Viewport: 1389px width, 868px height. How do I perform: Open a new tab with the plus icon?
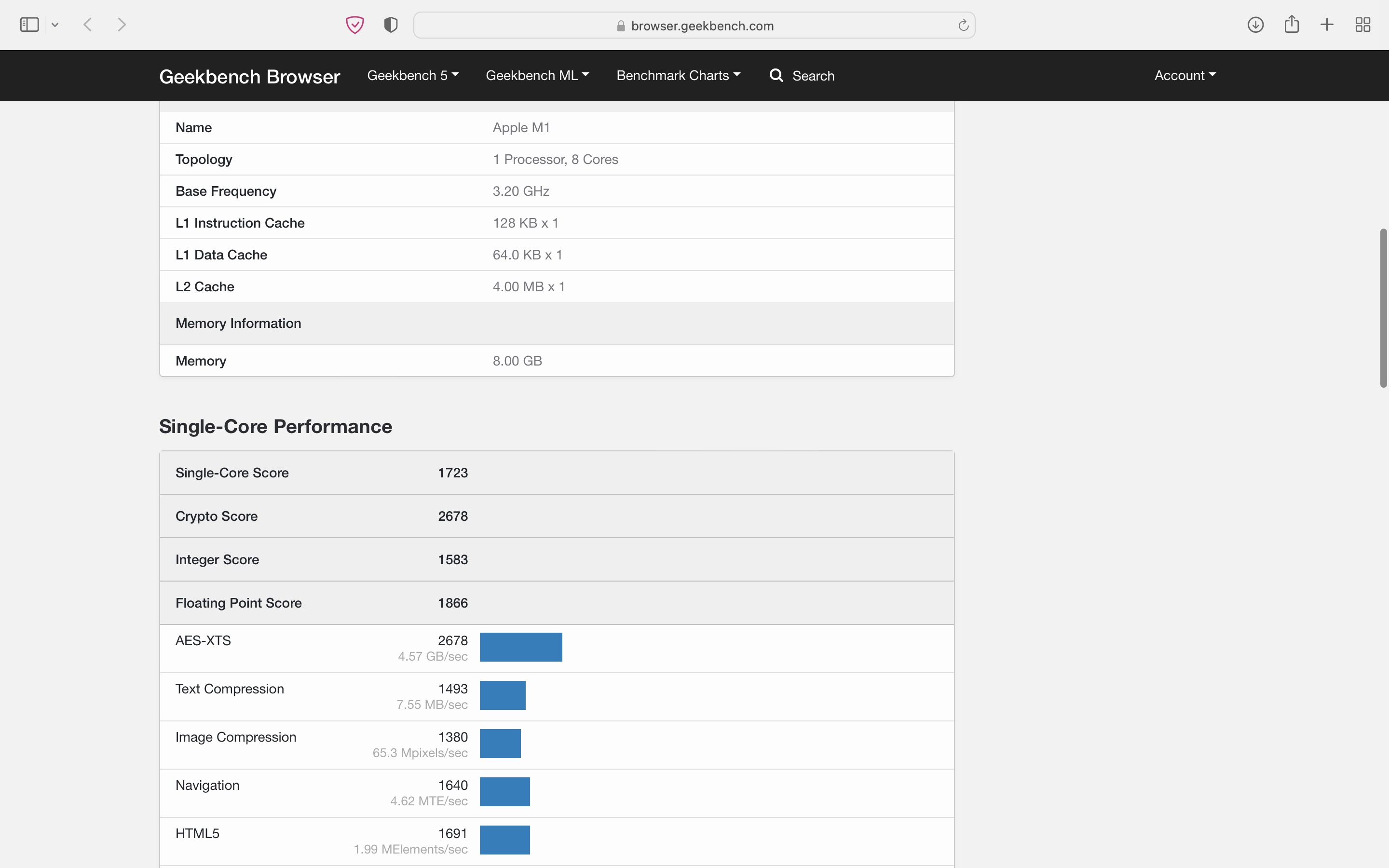pos(1327,25)
